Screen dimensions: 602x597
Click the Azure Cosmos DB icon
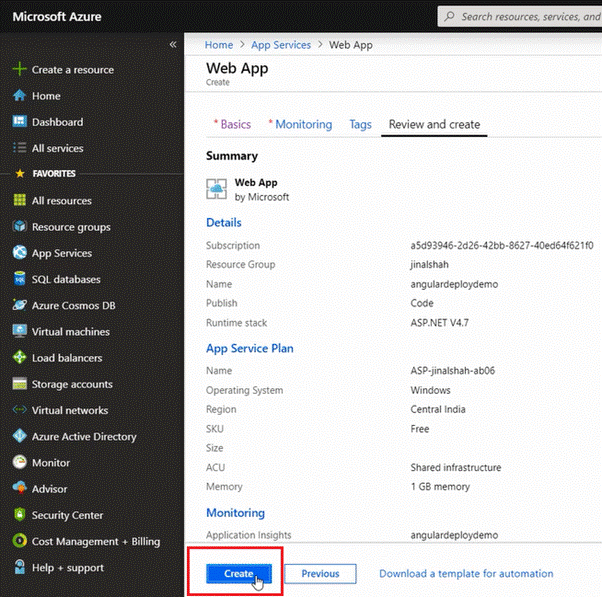20,305
